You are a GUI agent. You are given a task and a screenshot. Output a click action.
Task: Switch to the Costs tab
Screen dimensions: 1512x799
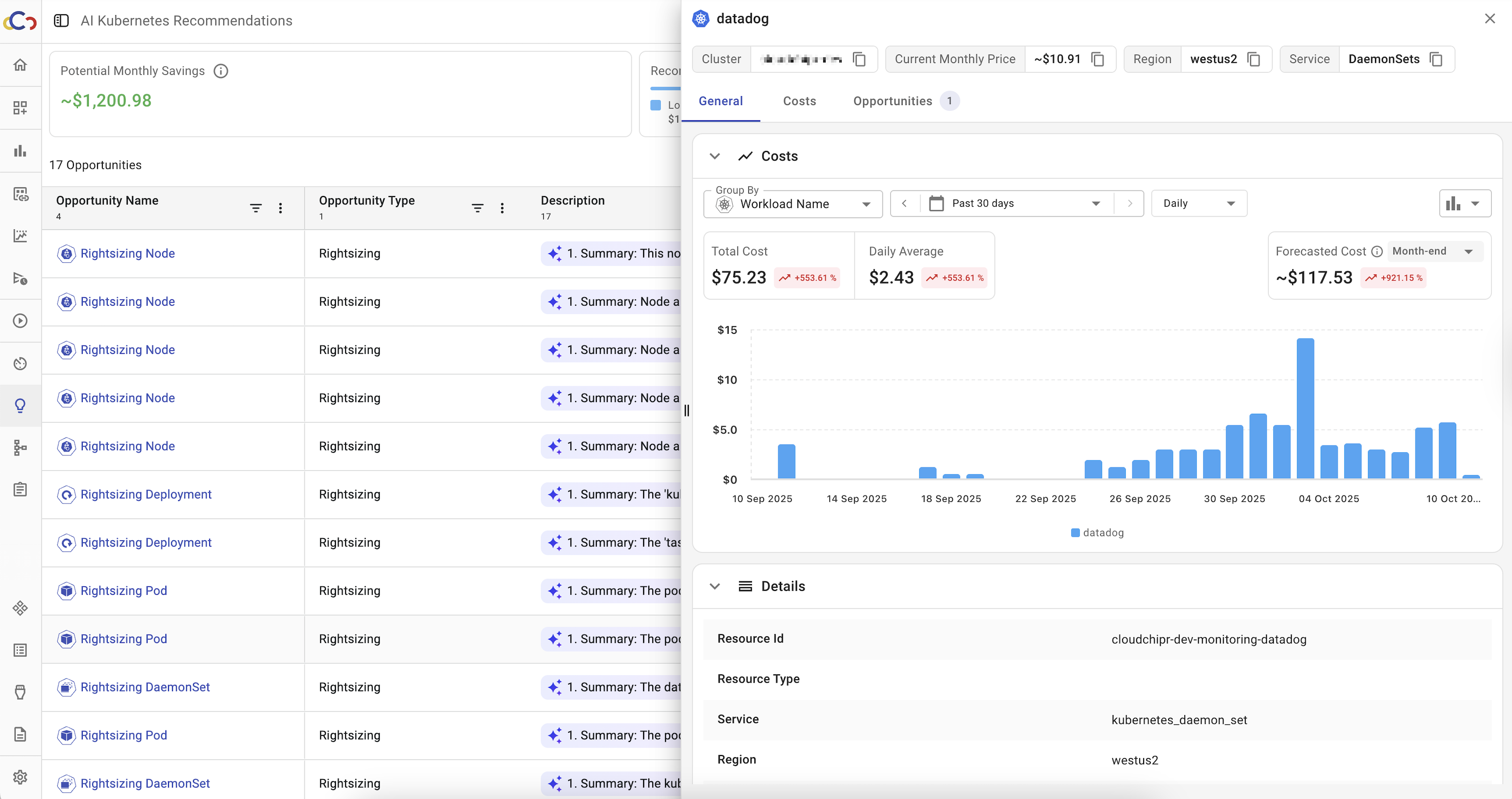point(799,101)
